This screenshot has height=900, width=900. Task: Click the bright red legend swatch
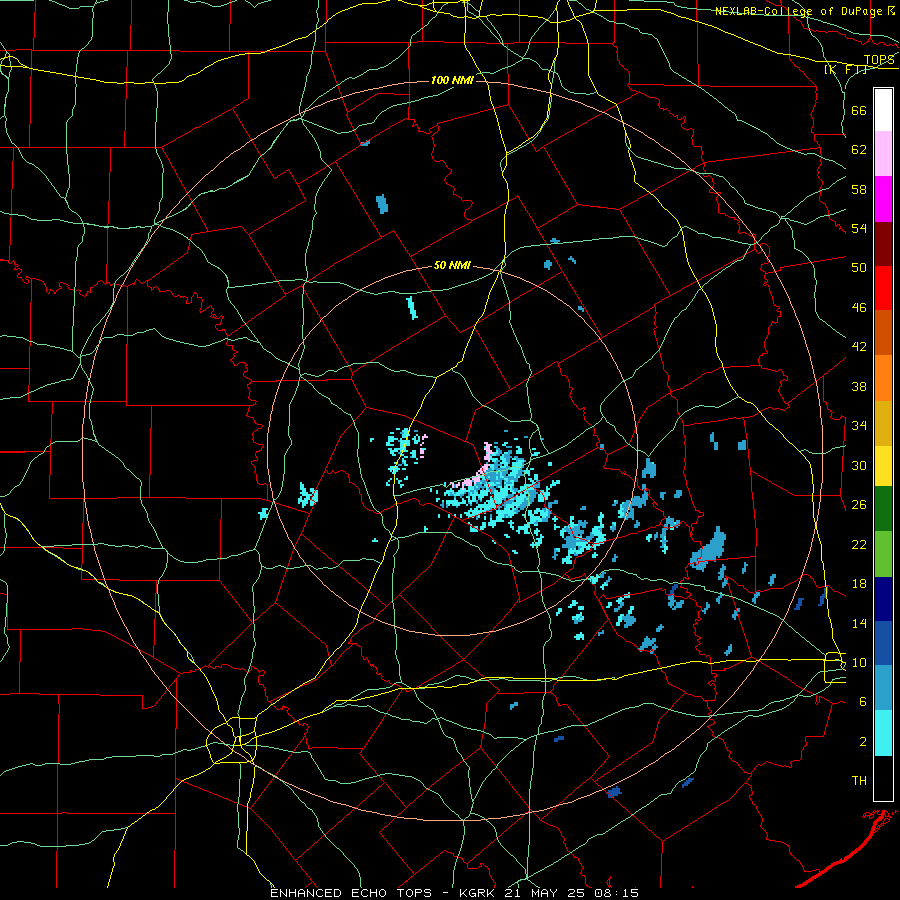coord(883,288)
